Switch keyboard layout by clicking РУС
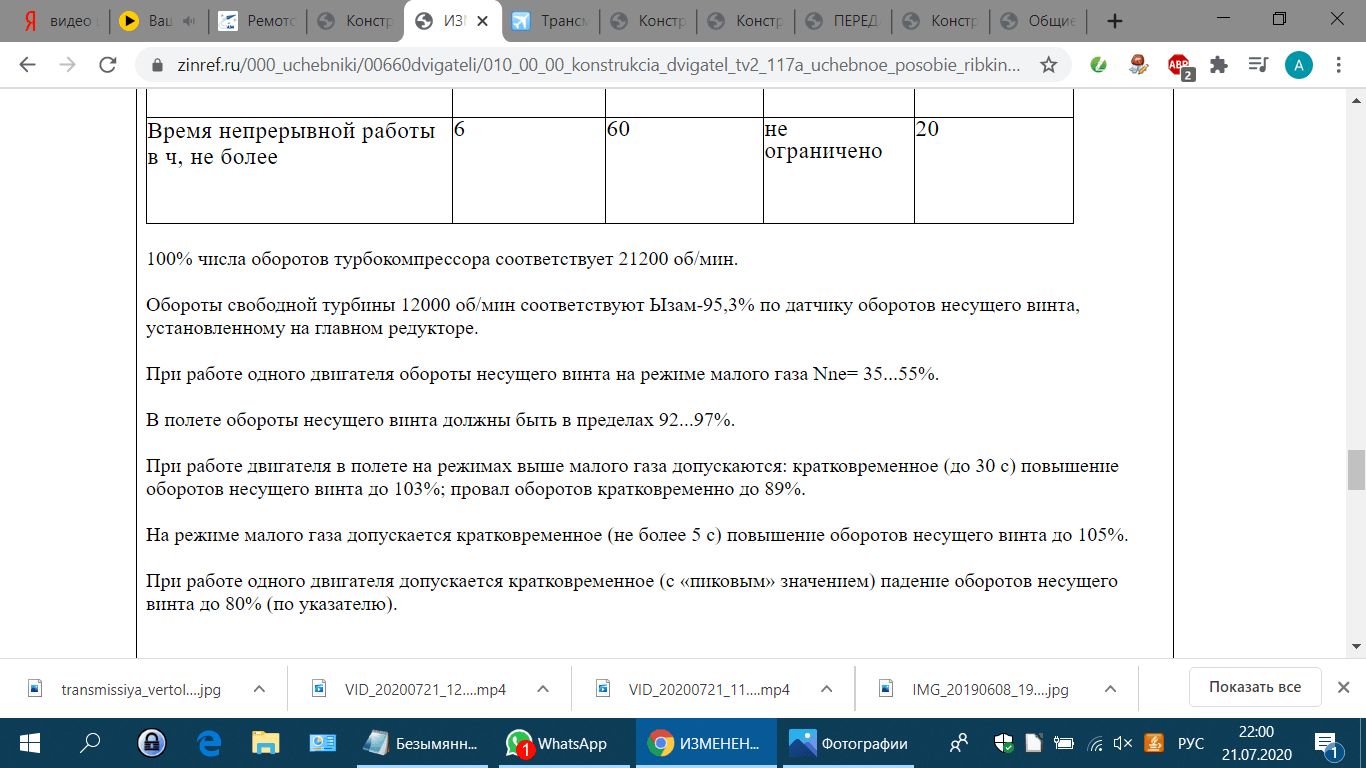The image size is (1366, 768). [1191, 744]
